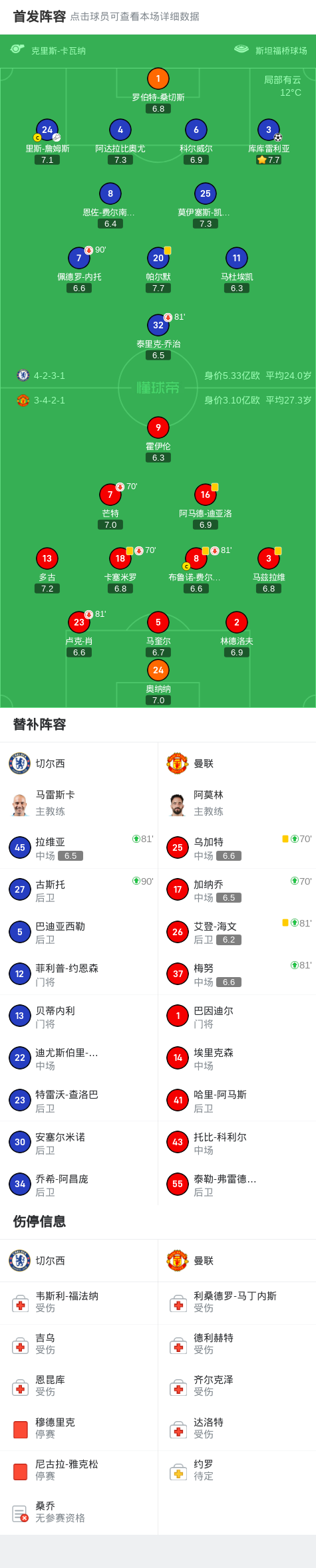The height and width of the screenshot is (1568, 316).
Task: Click Chelsea crest beside 4-2-3-1 formation
Action: 23,375
